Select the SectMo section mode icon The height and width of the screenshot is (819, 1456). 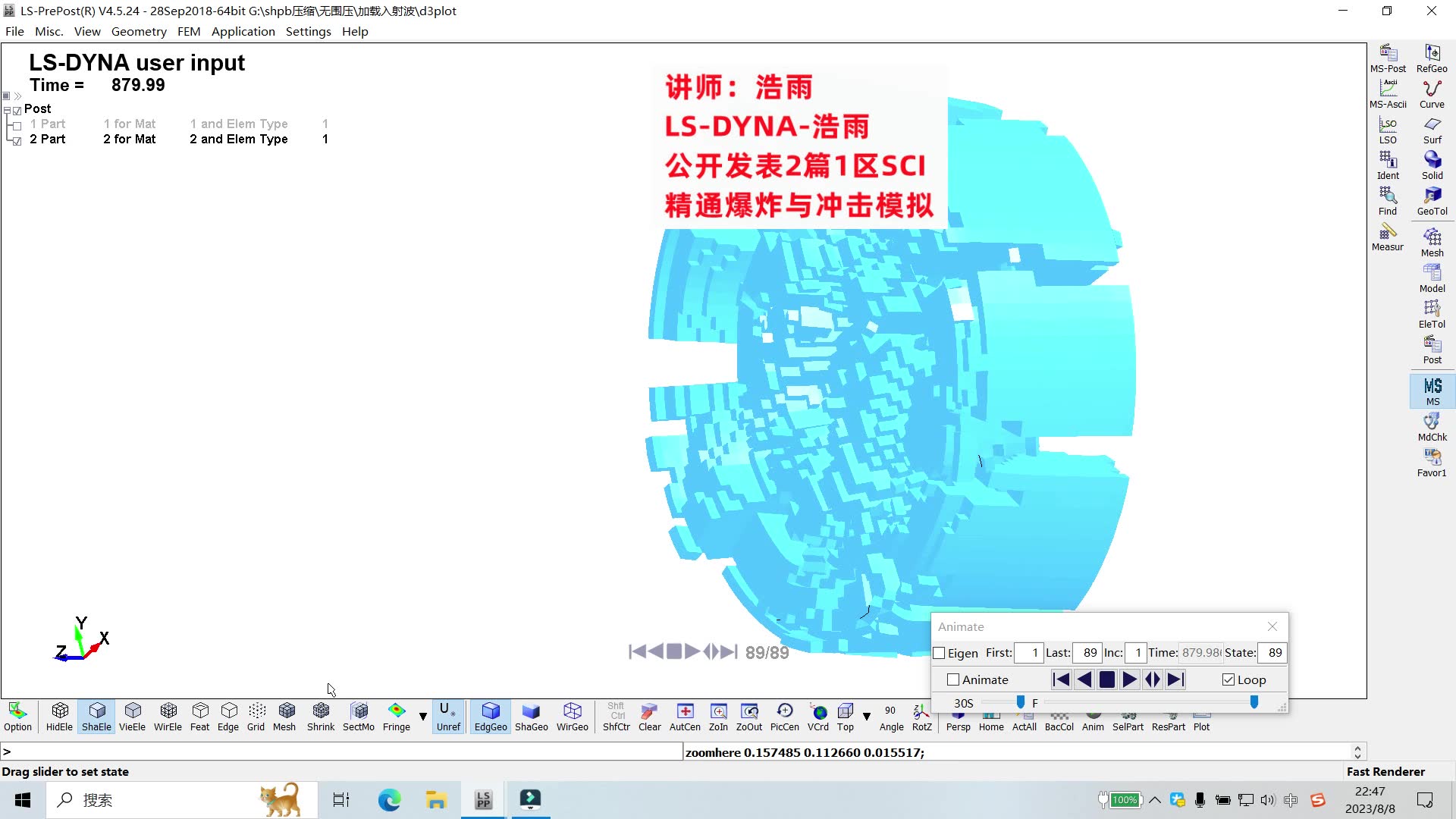(358, 715)
